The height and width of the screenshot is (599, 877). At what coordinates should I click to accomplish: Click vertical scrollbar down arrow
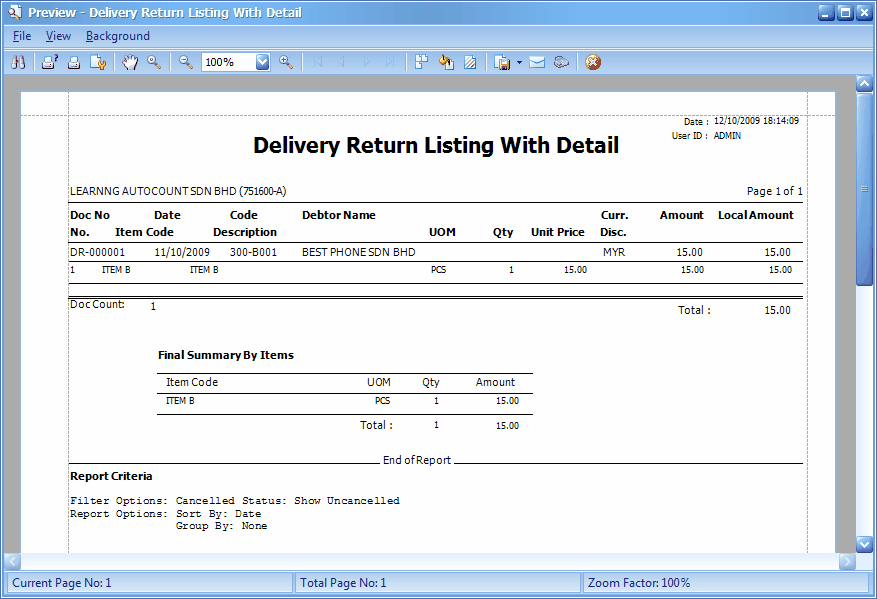coord(864,544)
